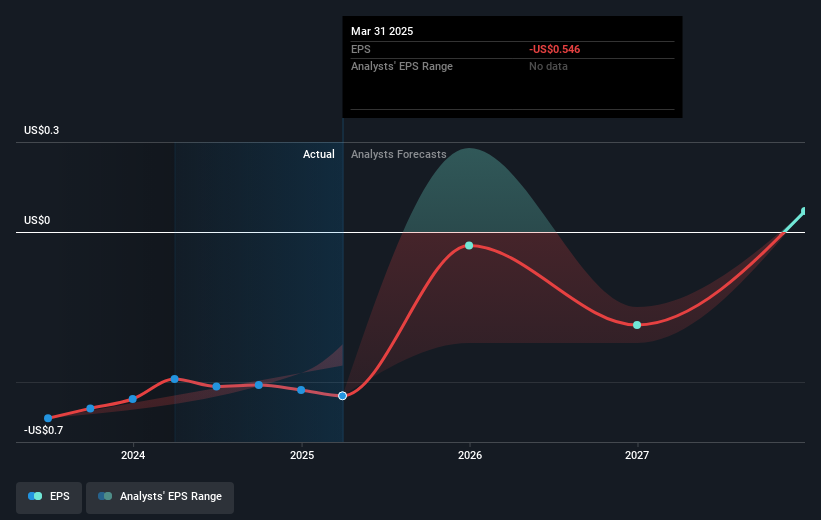Click the 2027 forecast EPS data point
This screenshot has height=520, width=821.
[637, 325]
